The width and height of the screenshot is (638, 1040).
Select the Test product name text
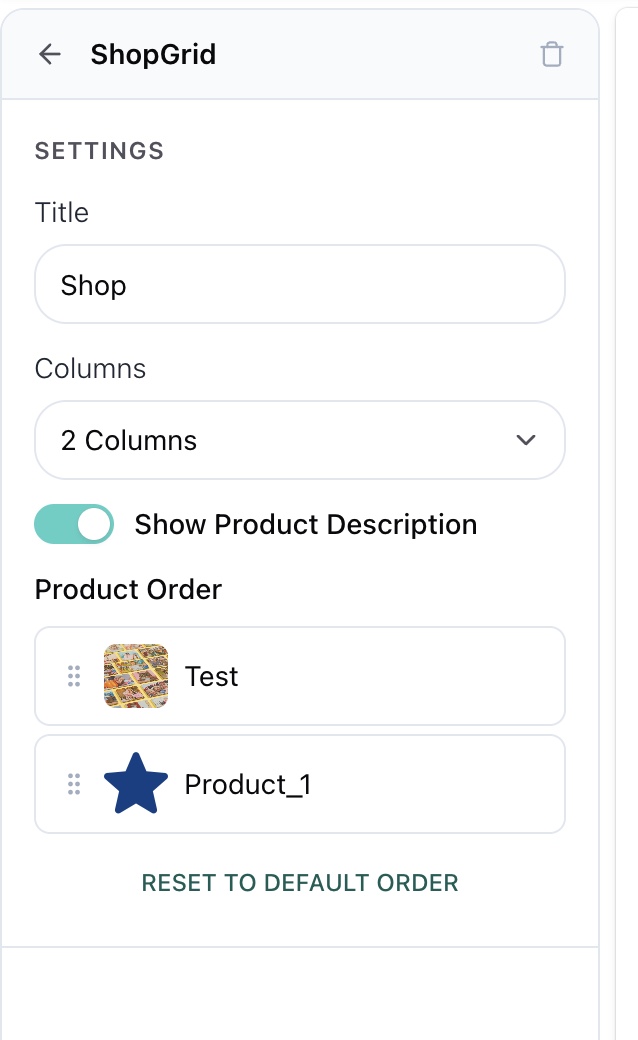coord(211,677)
